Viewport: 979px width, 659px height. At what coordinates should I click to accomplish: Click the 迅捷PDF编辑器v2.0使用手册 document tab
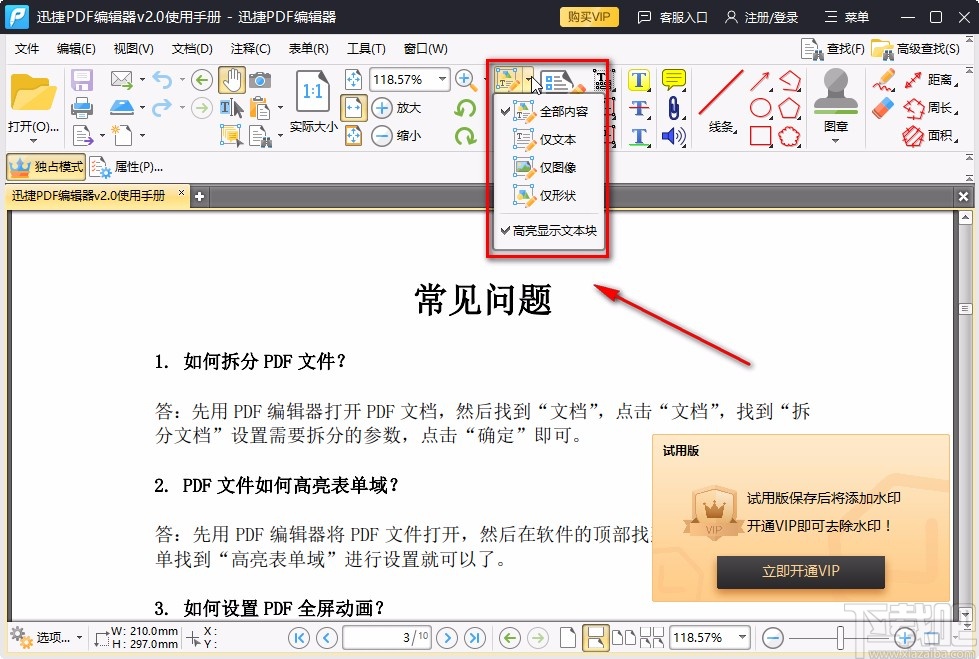pyautogui.click(x=95, y=196)
